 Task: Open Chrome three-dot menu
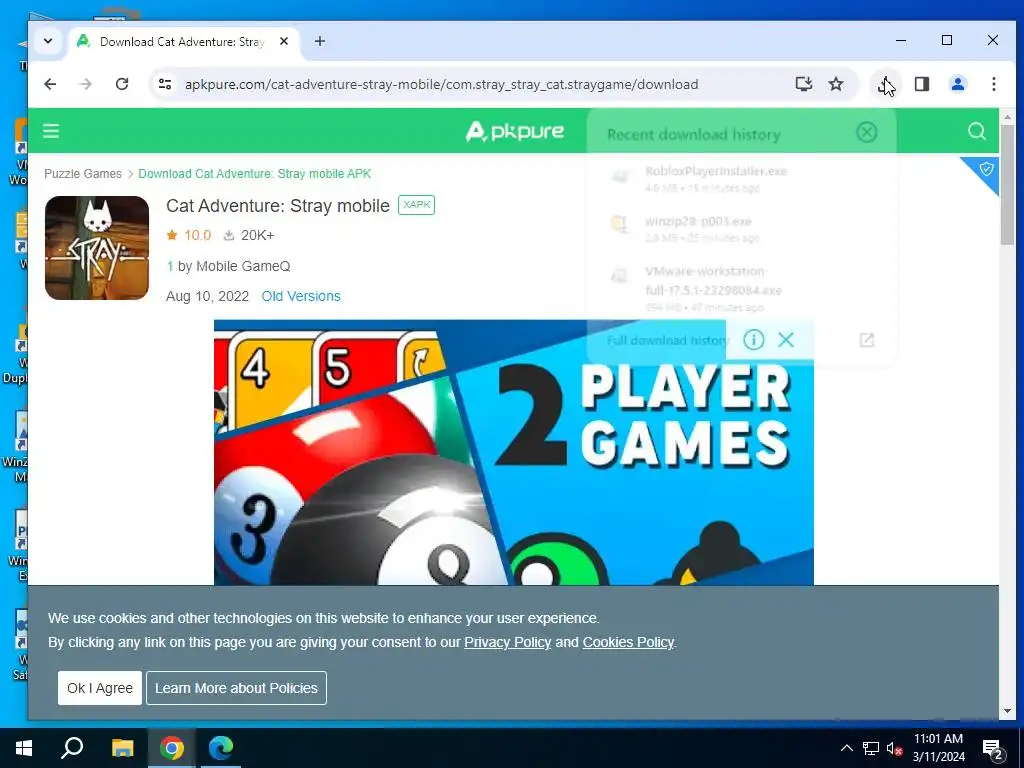point(993,84)
